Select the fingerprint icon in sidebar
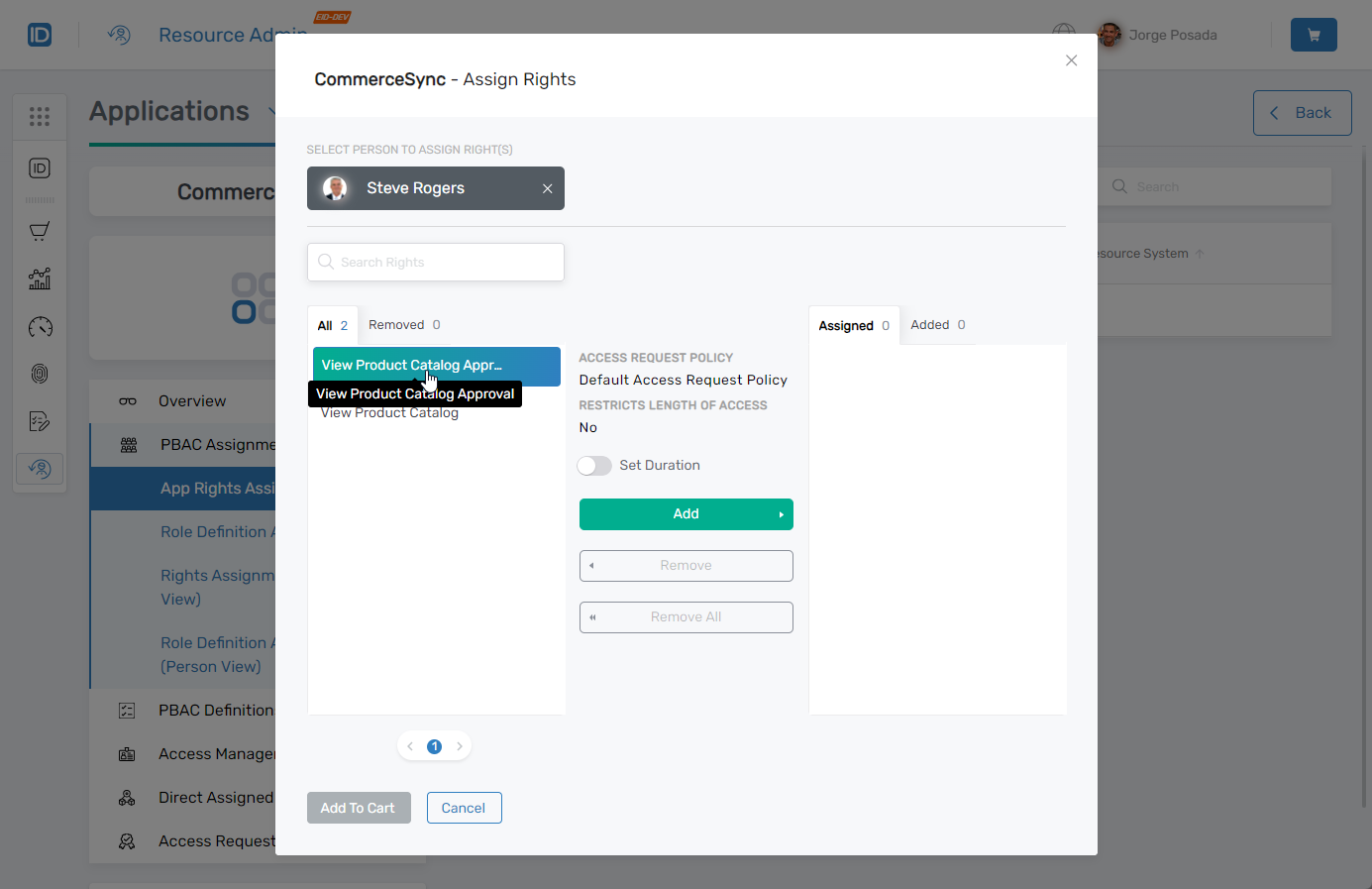 [40, 374]
